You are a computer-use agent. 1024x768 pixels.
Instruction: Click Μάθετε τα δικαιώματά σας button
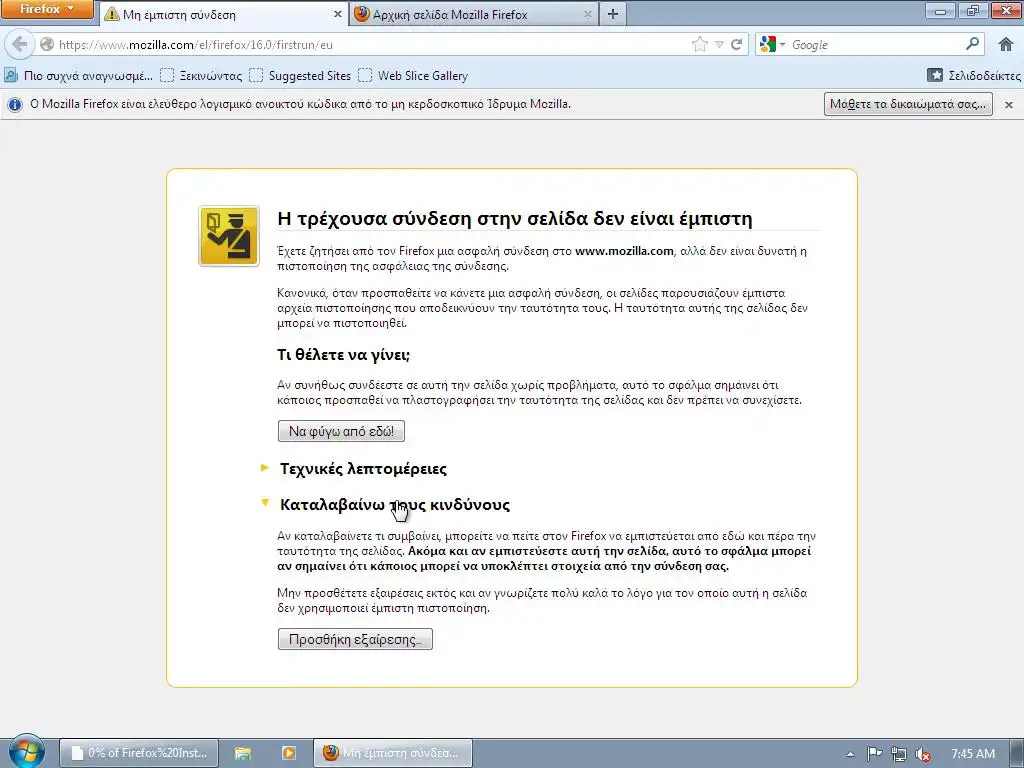(908, 104)
